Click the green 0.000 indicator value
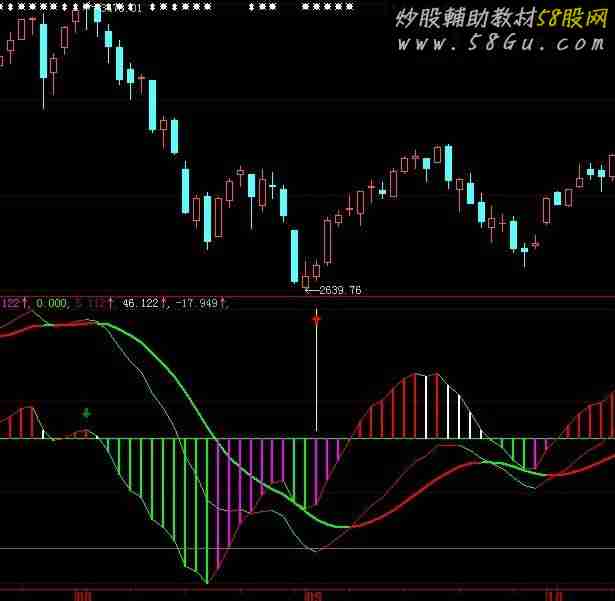Screen dimensions: 615x601 [51, 303]
